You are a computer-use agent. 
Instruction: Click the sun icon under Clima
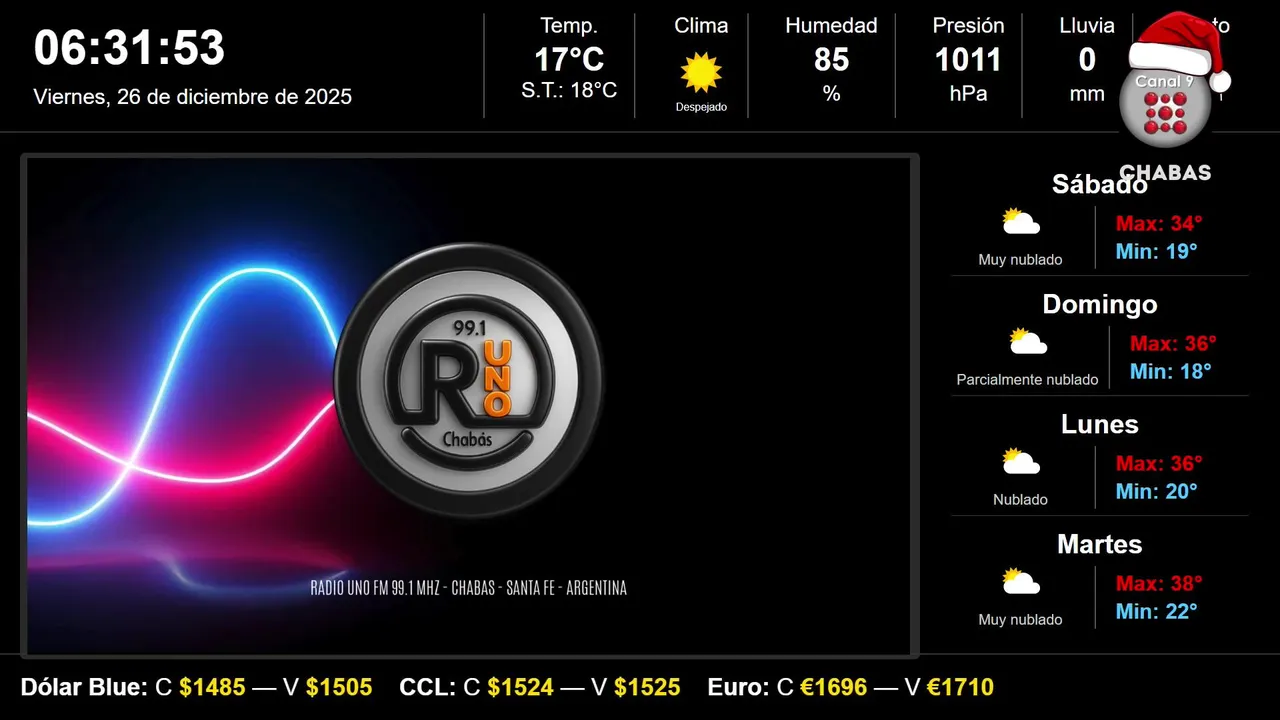701,73
